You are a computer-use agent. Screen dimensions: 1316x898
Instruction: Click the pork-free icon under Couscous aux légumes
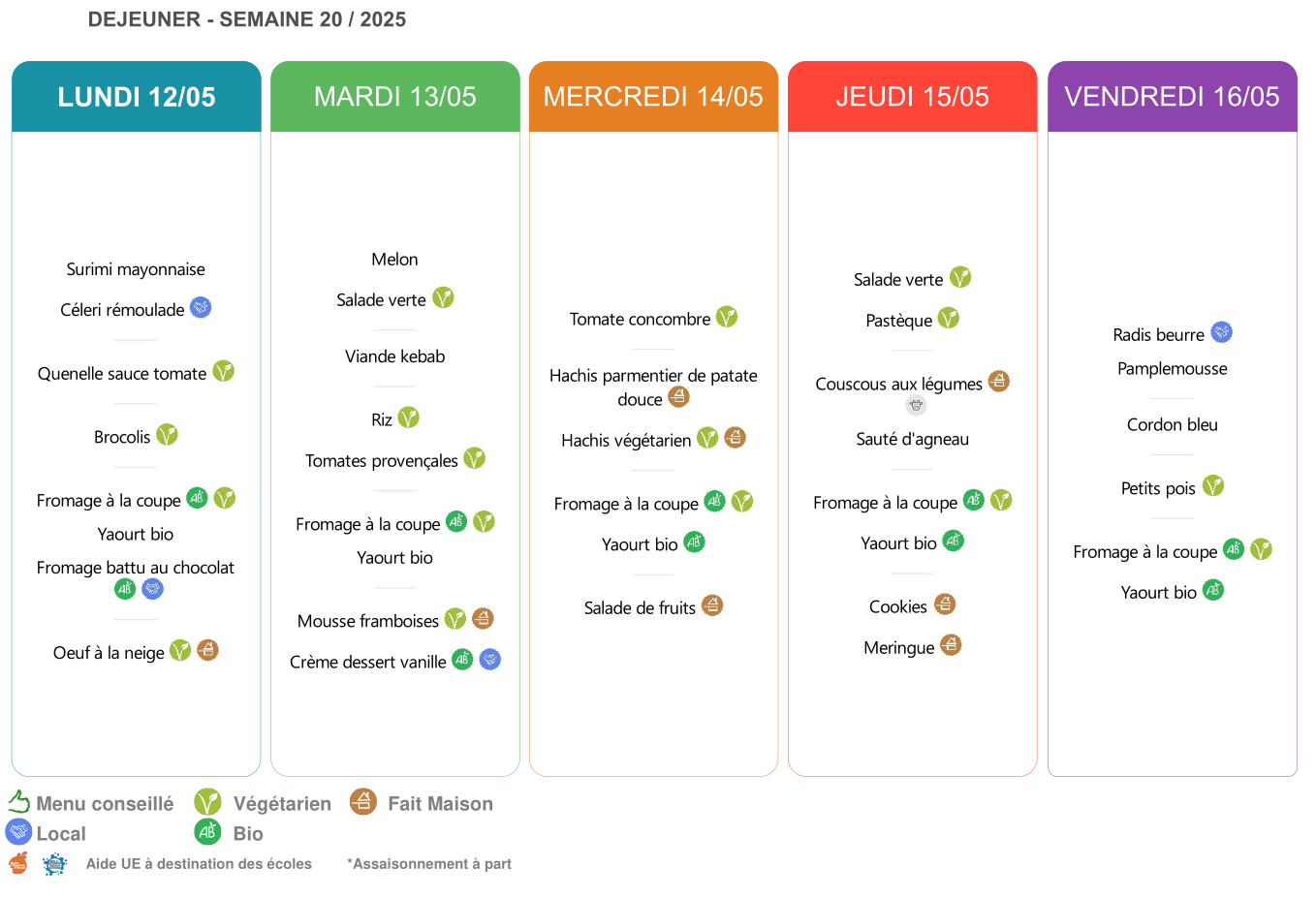(916, 406)
